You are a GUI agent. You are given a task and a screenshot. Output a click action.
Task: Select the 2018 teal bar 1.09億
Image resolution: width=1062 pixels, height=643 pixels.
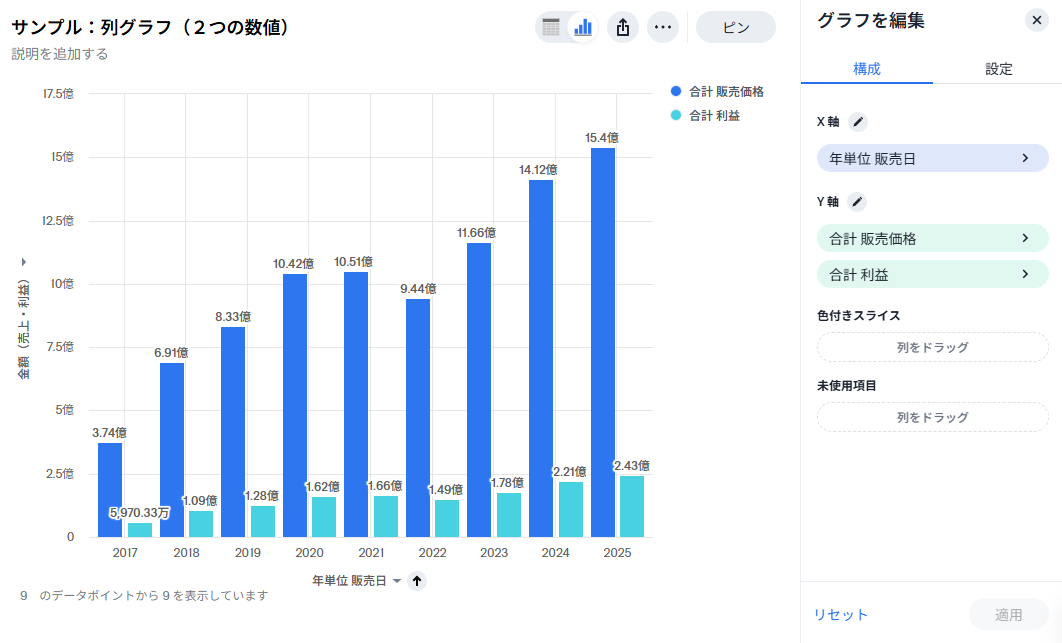pos(200,524)
